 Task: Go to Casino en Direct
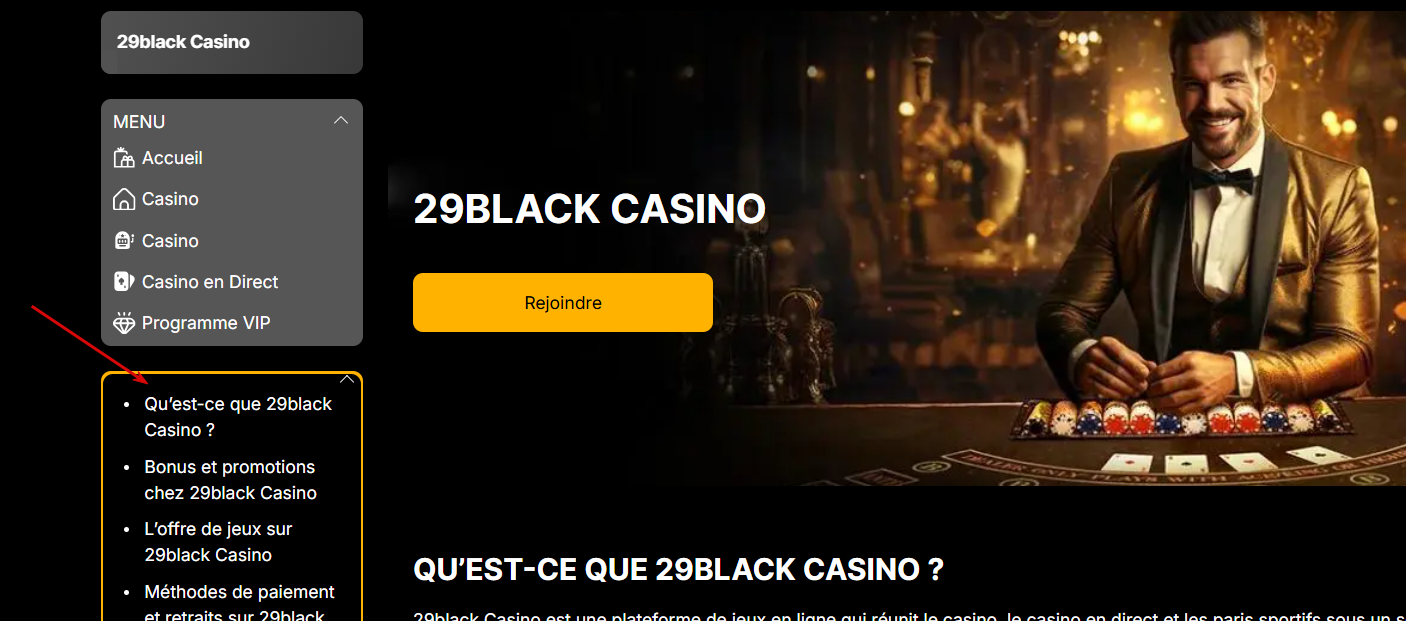[210, 282]
